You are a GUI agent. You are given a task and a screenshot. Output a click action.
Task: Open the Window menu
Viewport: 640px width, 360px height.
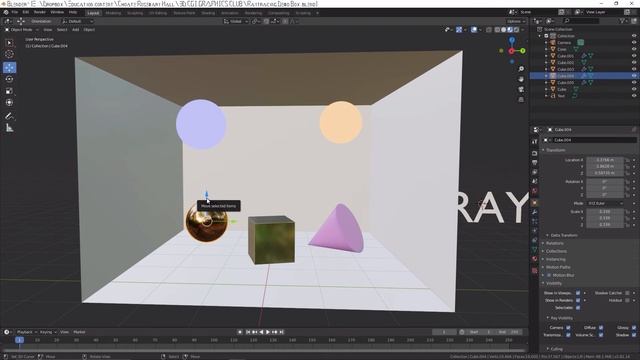click(57, 12)
